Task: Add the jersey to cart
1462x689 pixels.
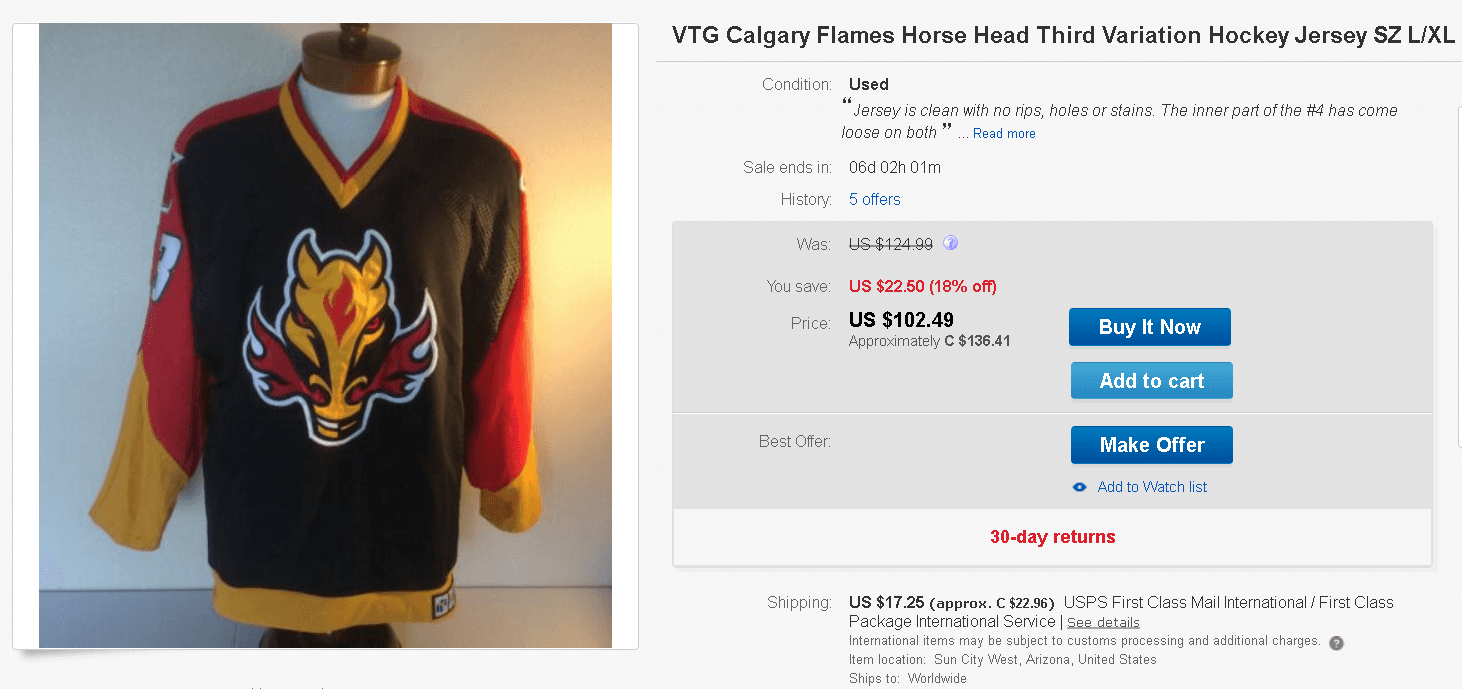Action: tap(1152, 381)
